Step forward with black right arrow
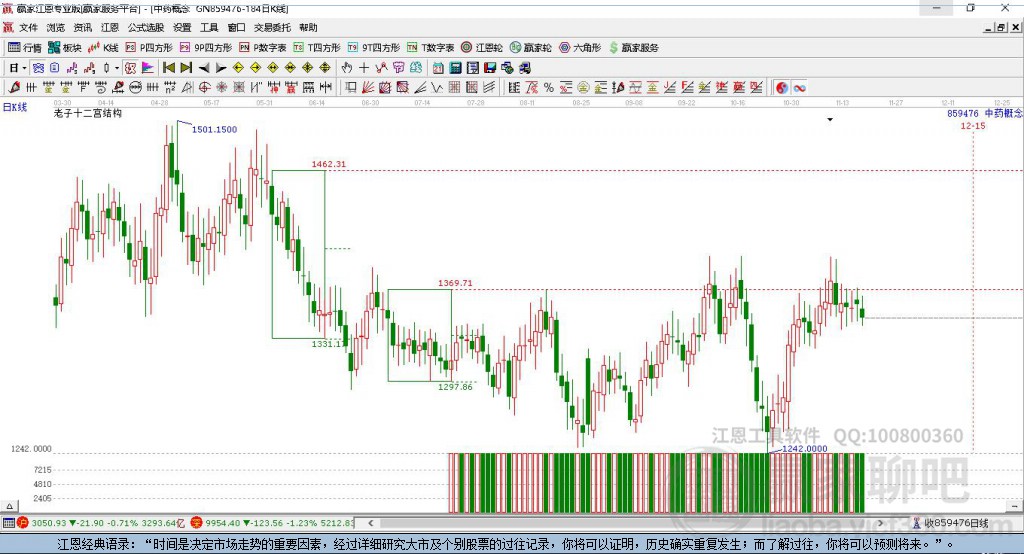 click(x=220, y=67)
